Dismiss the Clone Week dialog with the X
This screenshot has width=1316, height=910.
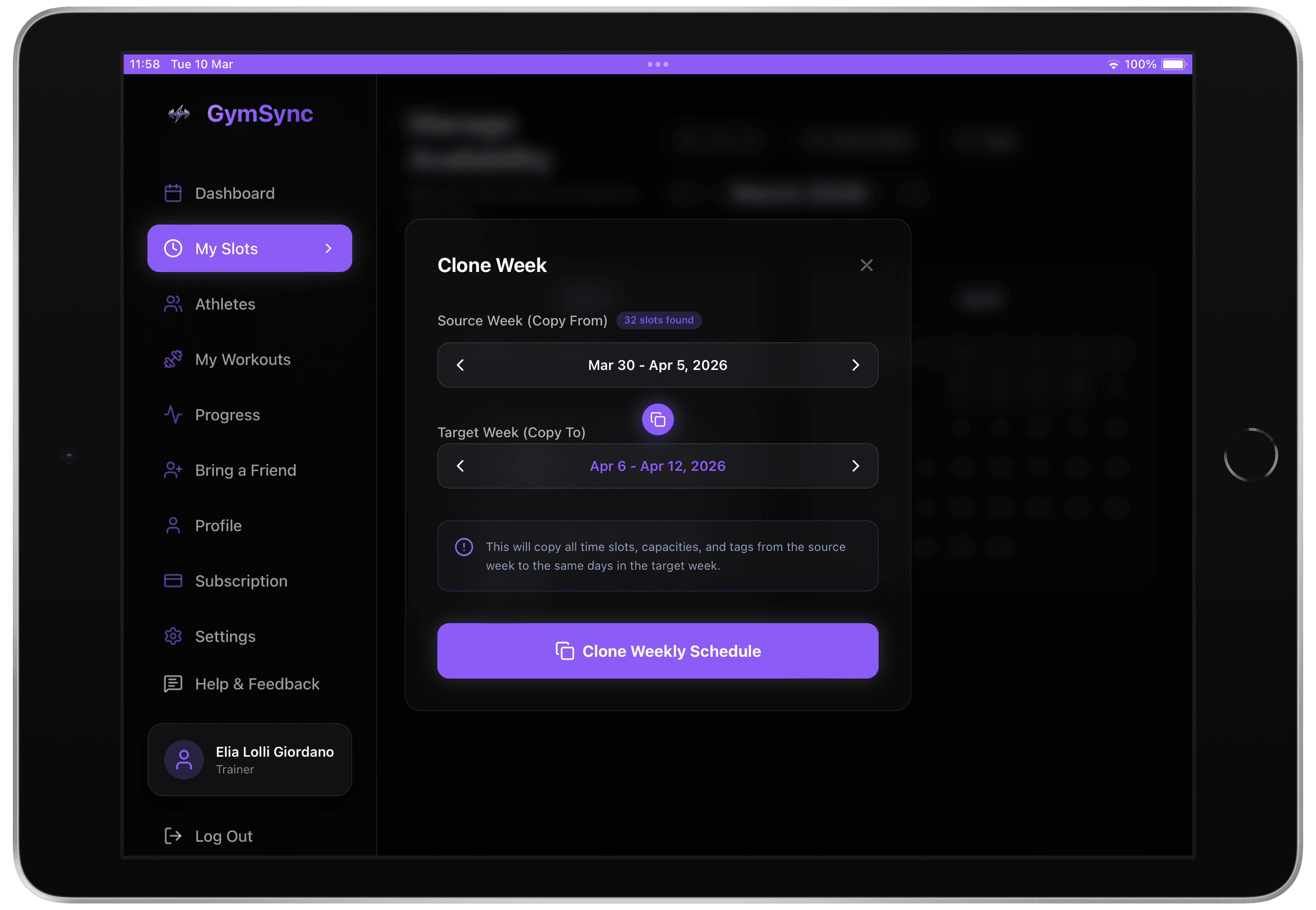point(866,265)
